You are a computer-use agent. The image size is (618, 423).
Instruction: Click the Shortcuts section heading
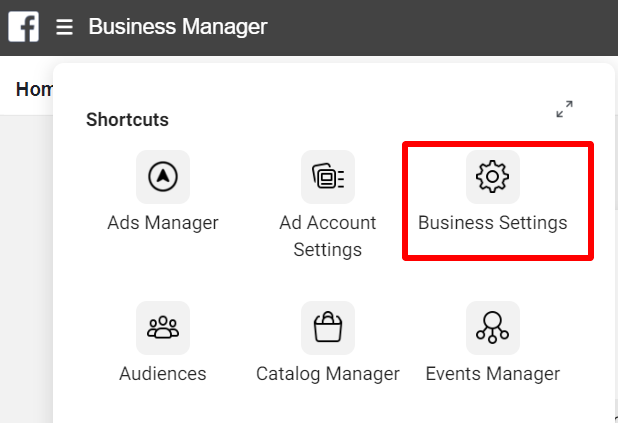coord(127,119)
